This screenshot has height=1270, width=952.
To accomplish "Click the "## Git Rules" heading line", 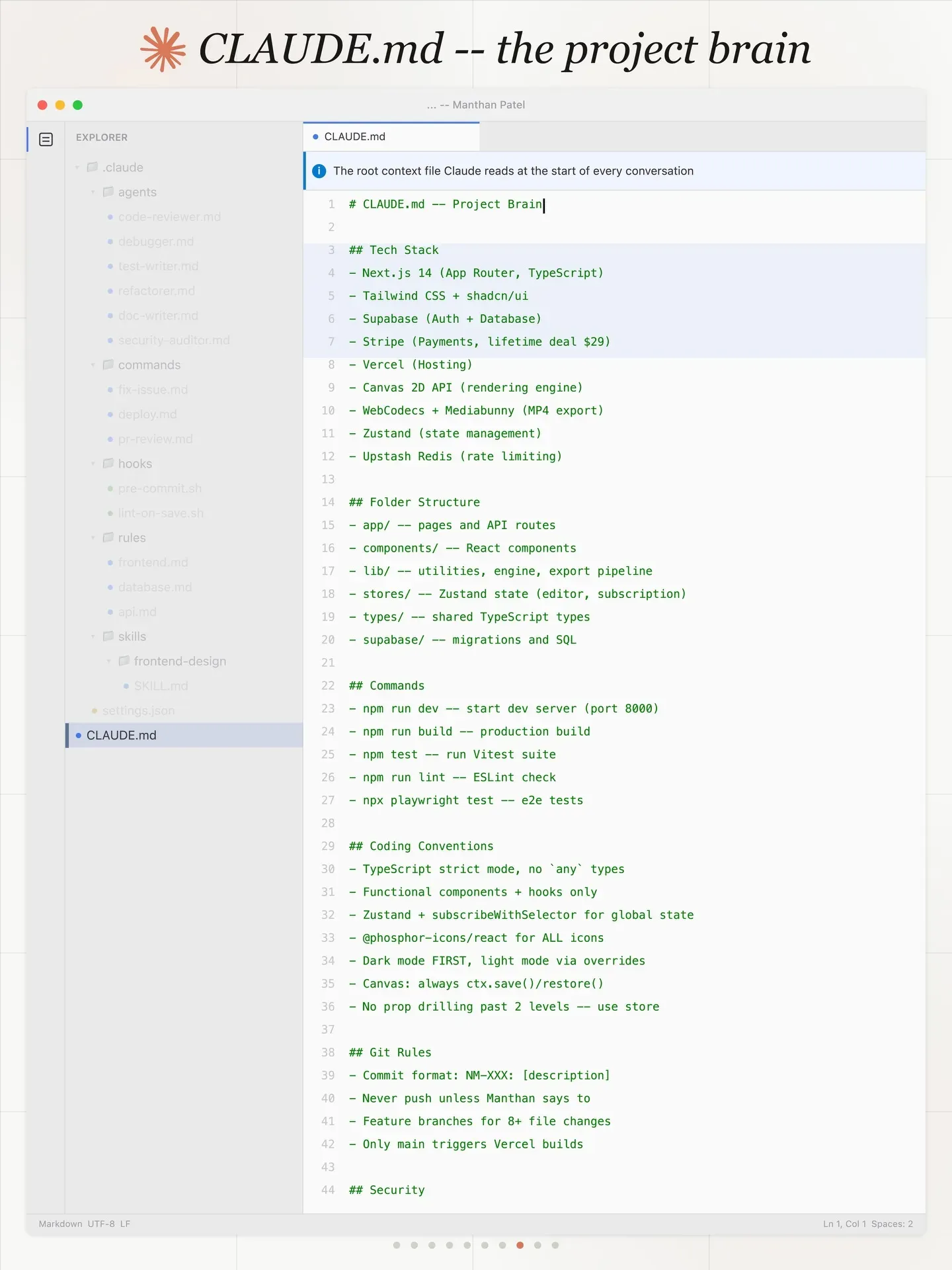I will click(x=390, y=1052).
